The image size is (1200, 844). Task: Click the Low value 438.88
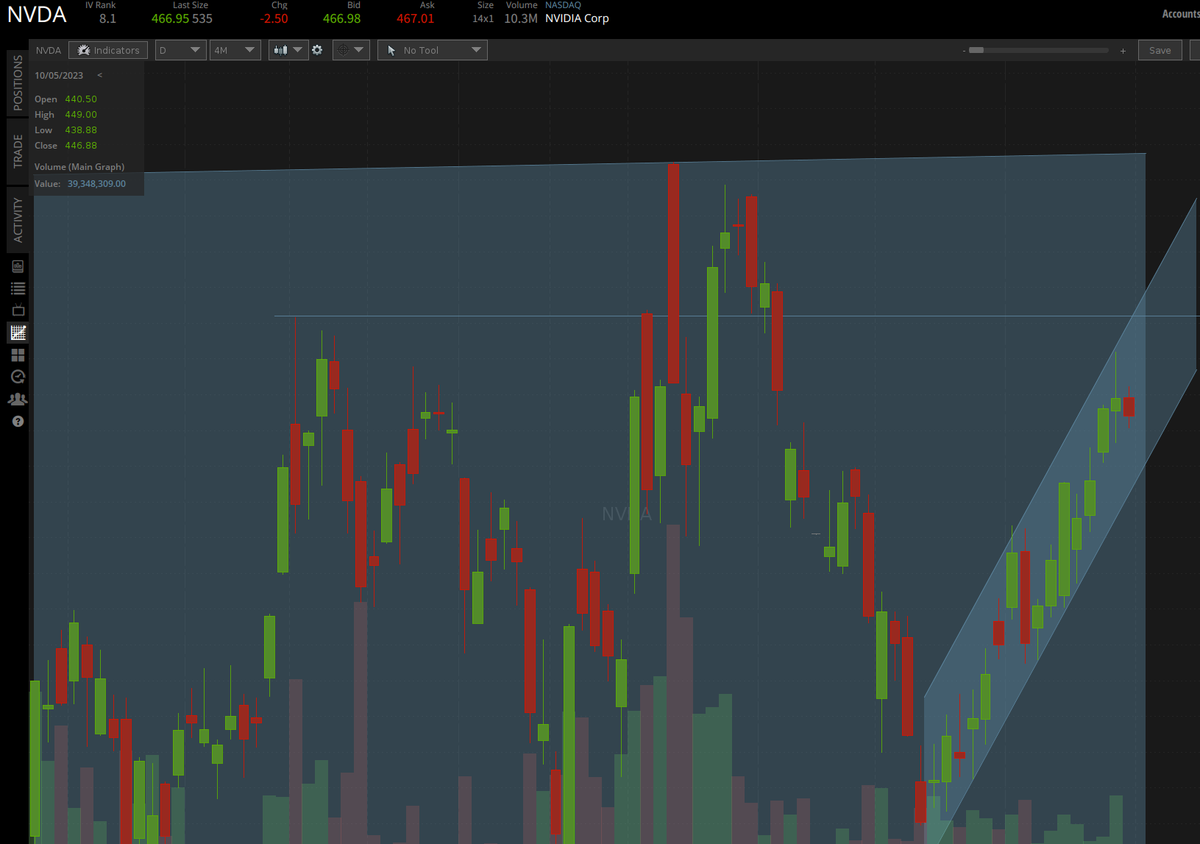[x=81, y=130]
